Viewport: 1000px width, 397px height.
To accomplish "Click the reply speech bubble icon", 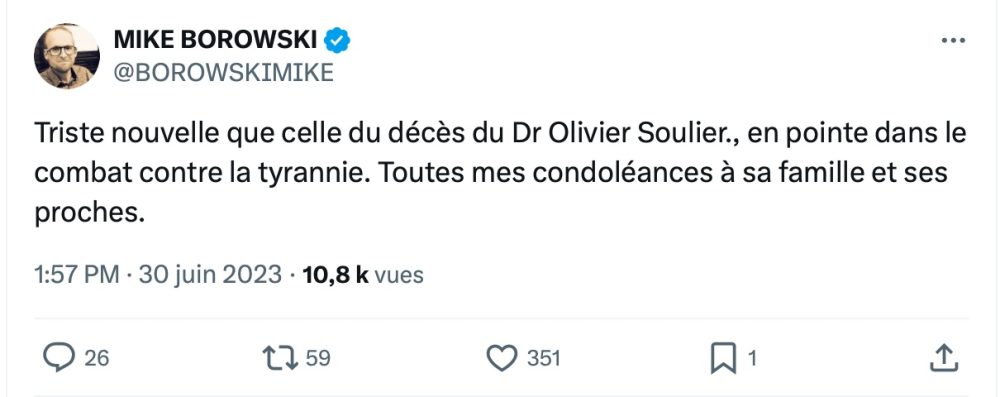I will (59, 358).
